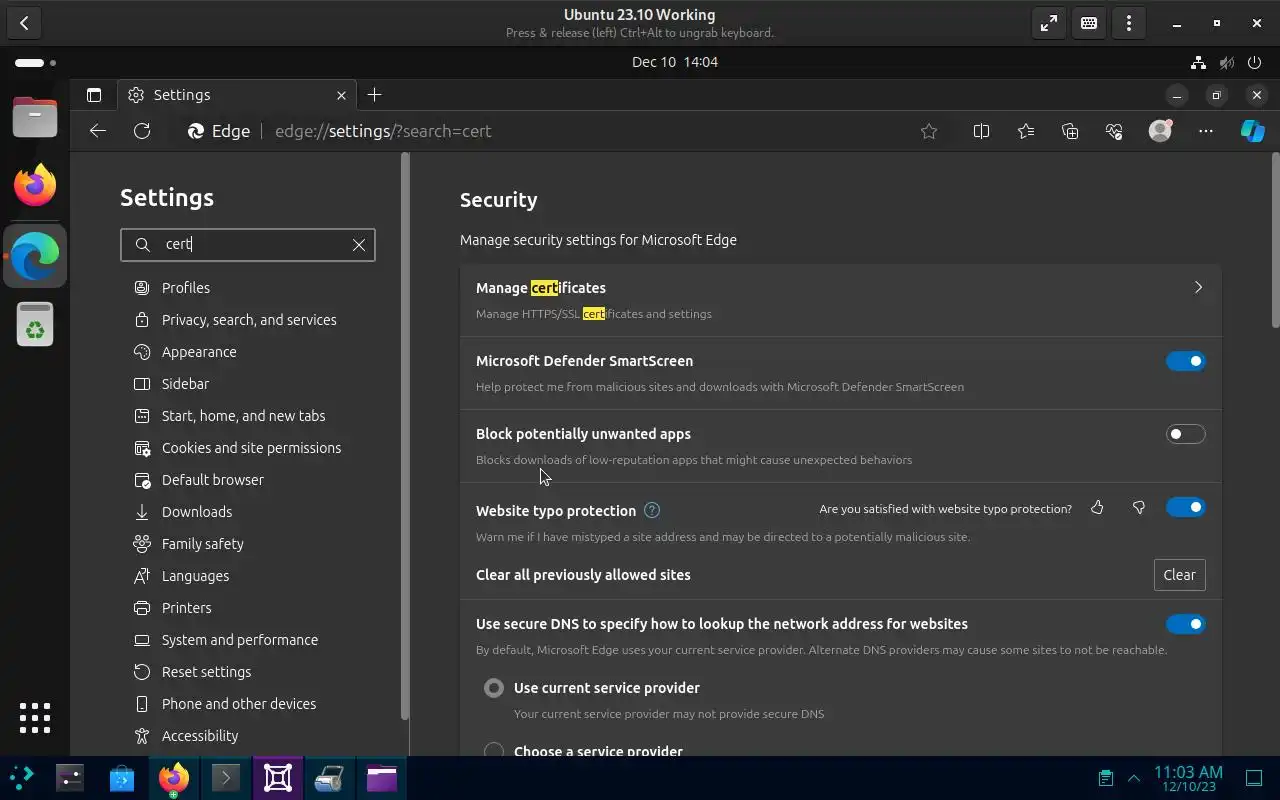
Task: Select Use current service provider radio
Action: pyautogui.click(x=494, y=688)
